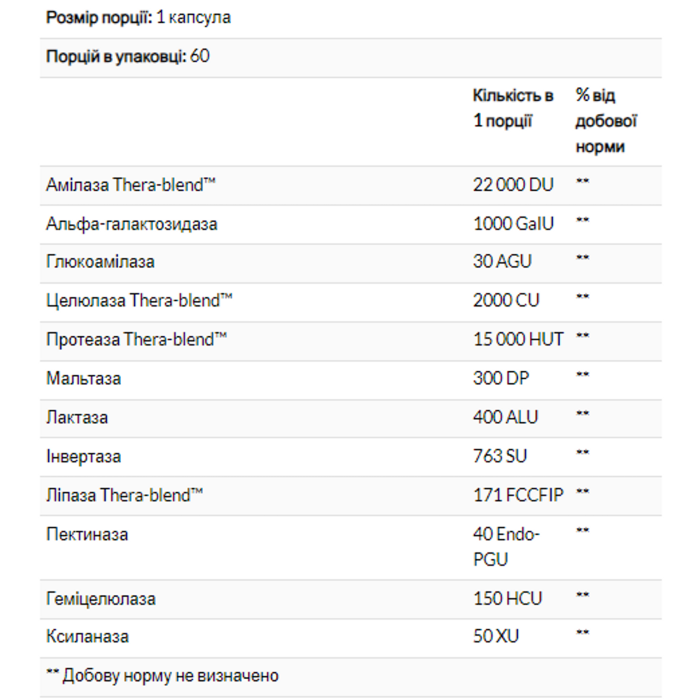The width and height of the screenshot is (700, 700).
Task: Select the Мальтаза ingredient name
Action: click(83, 379)
